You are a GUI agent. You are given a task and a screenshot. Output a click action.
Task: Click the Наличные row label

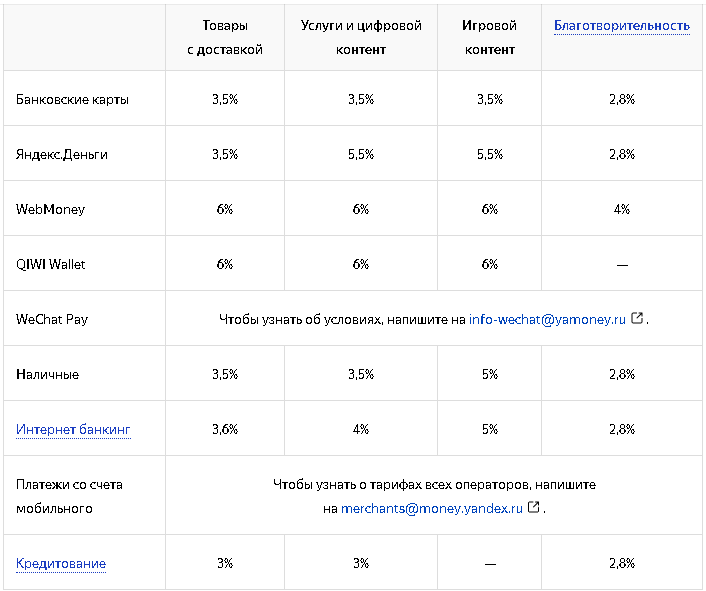click(47, 374)
